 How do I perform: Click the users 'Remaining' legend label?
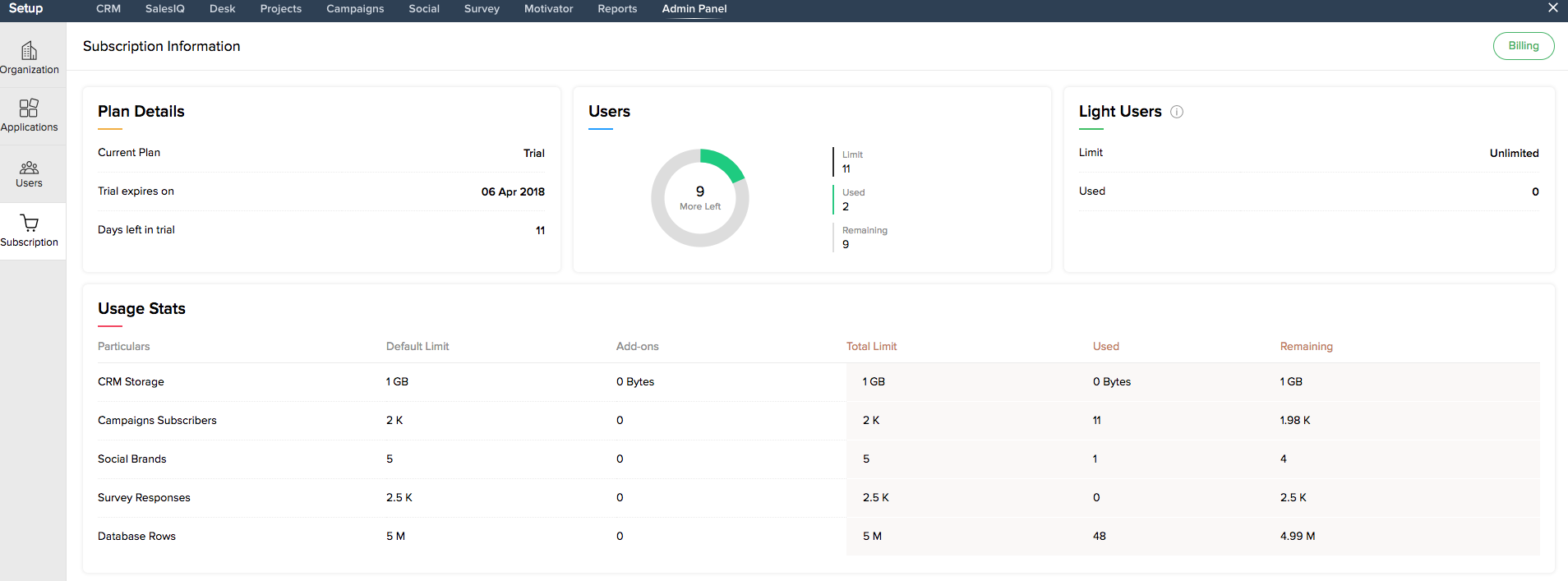865,230
